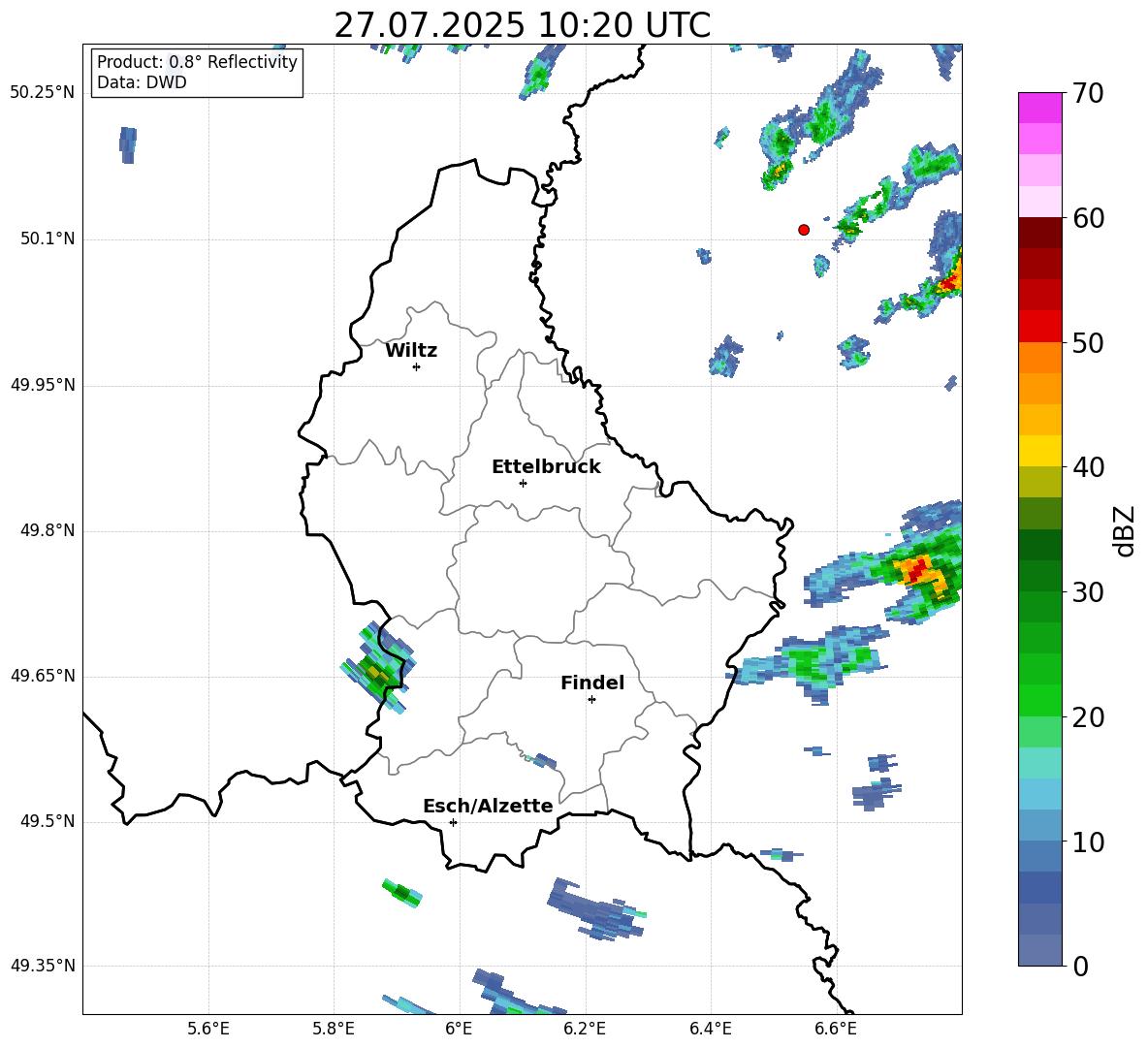Viewport: 1148px width, 1048px height.
Task: Click the dark red colorbar segment below 60
Action: [x=1040, y=232]
